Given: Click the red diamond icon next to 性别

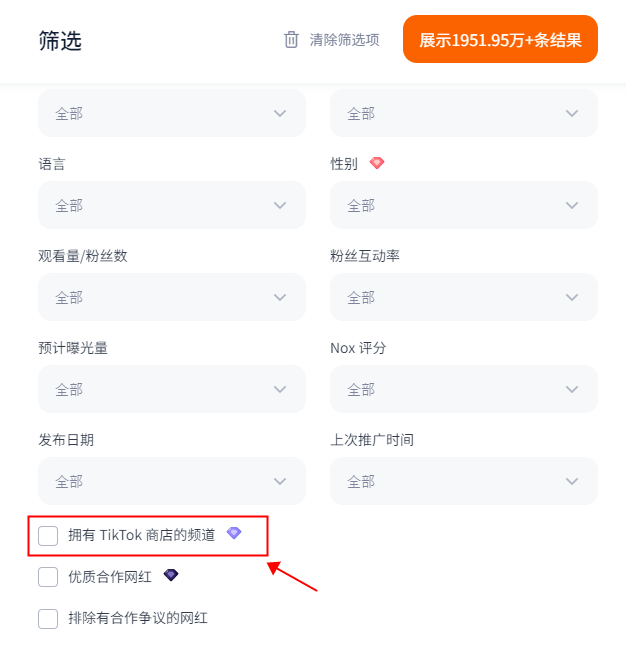Looking at the screenshot, I should pyautogui.click(x=377, y=163).
